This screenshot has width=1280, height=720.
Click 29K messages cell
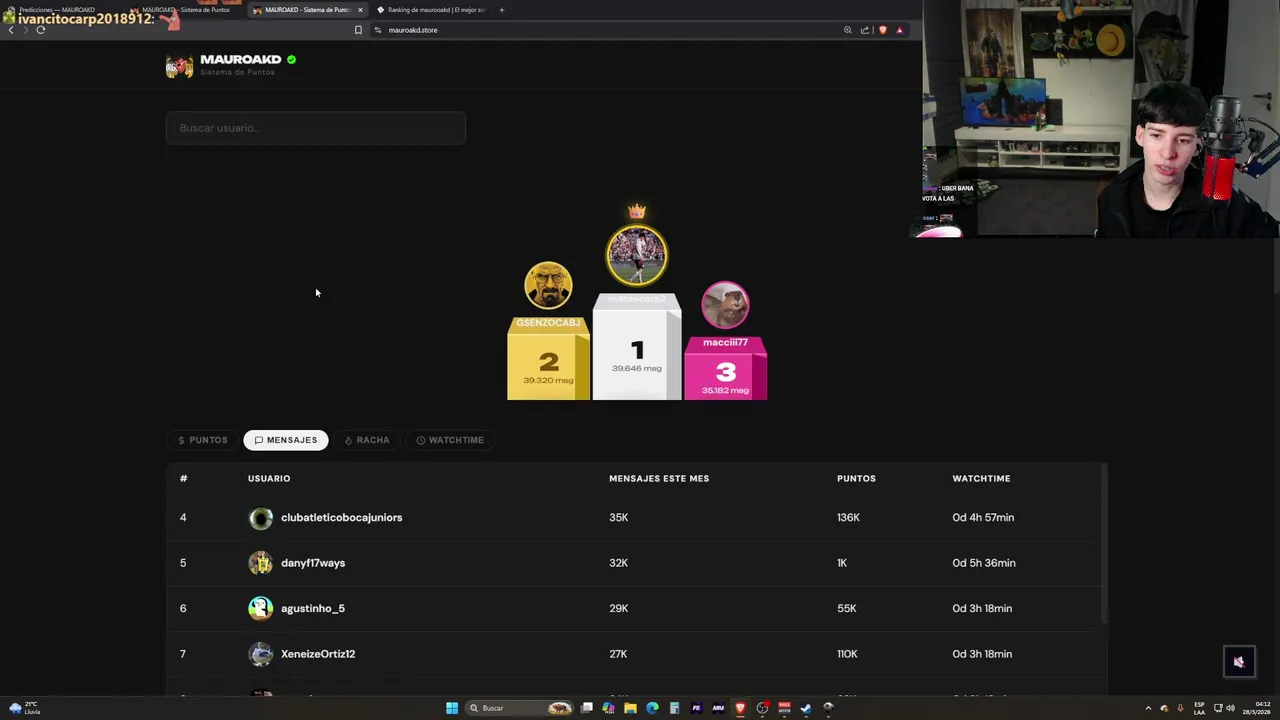click(618, 608)
